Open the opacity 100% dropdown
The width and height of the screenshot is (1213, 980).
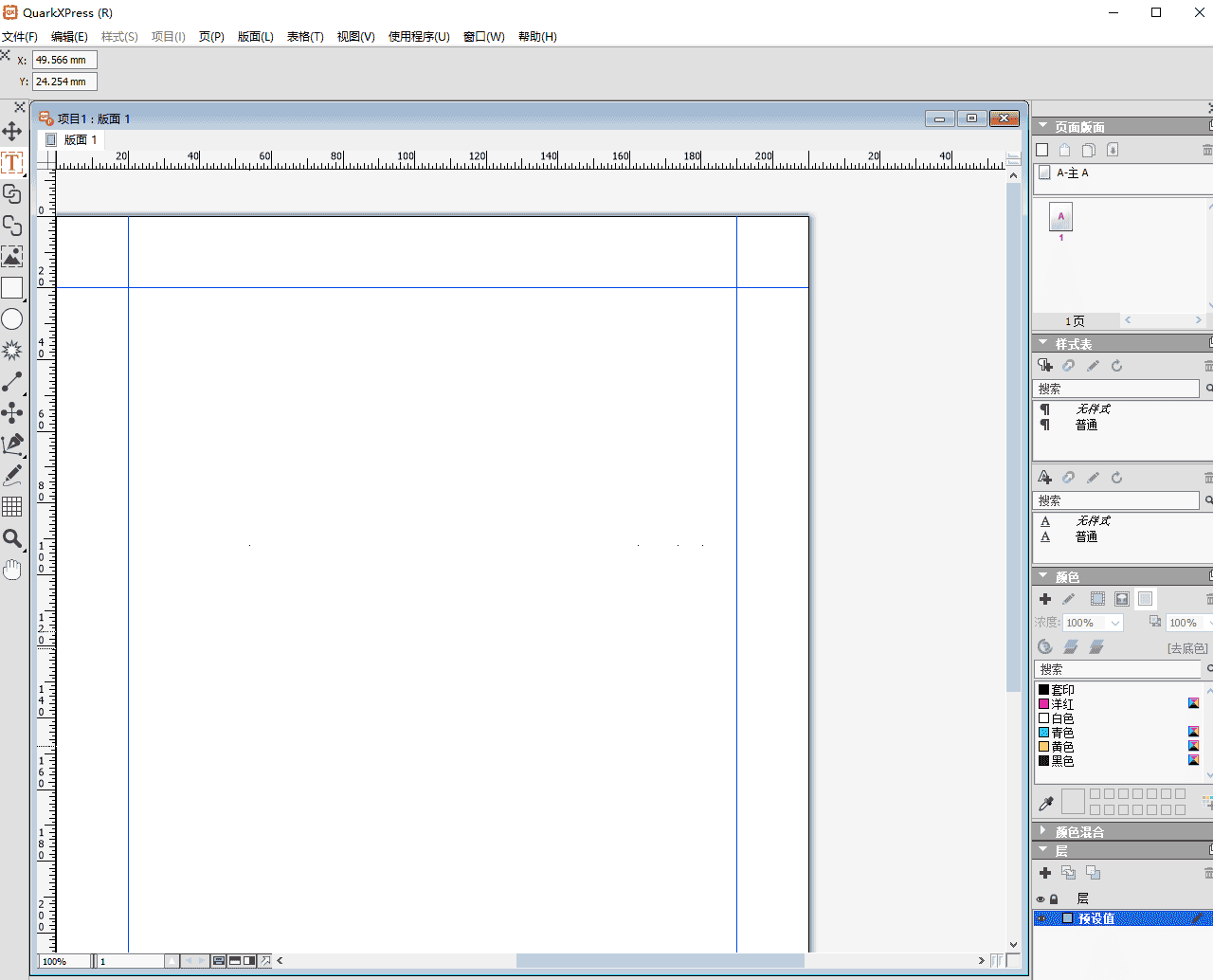[x=1208, y=623]
